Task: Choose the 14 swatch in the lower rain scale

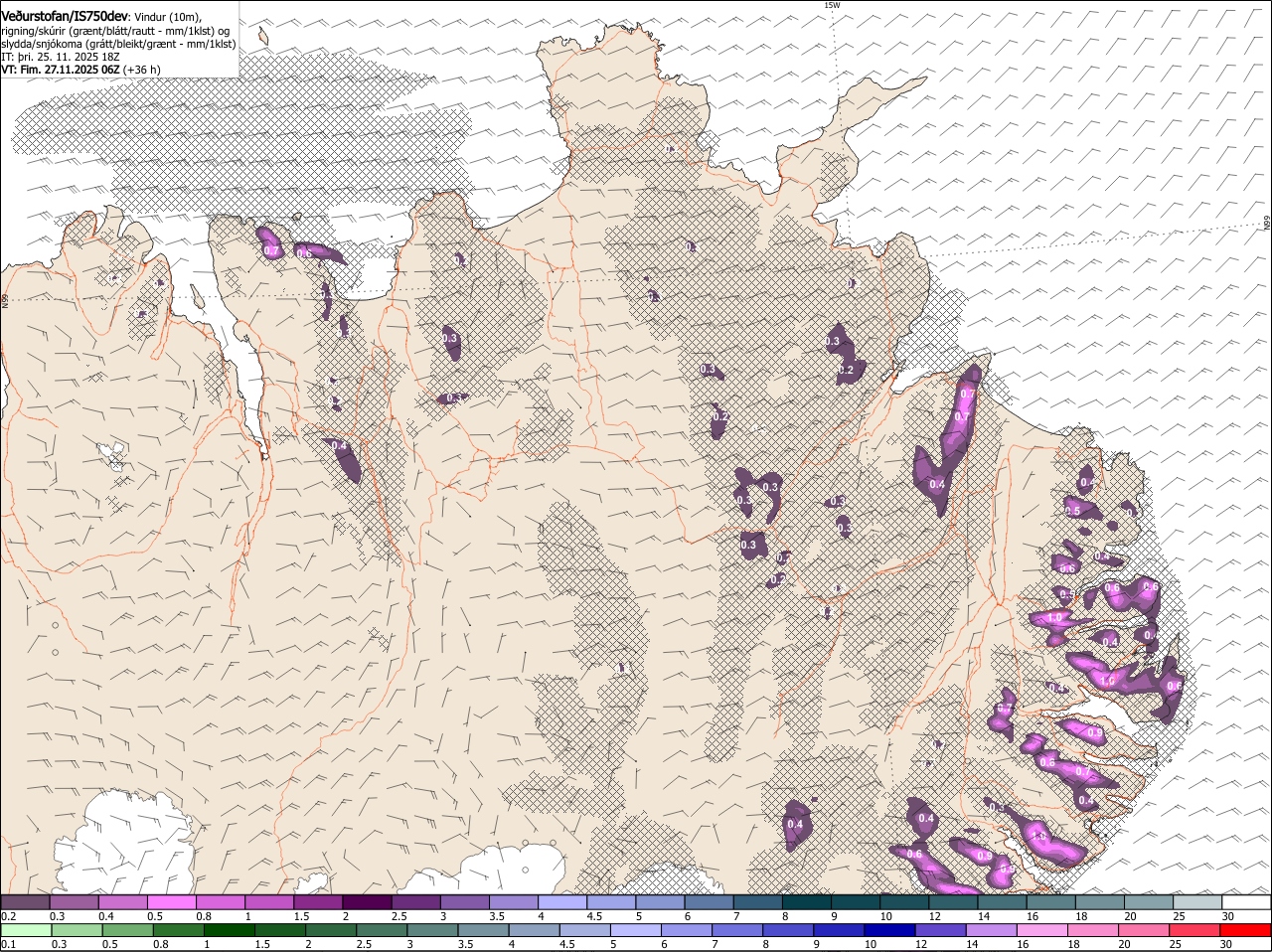Action: pyautogui.click(x=990, y=931)
